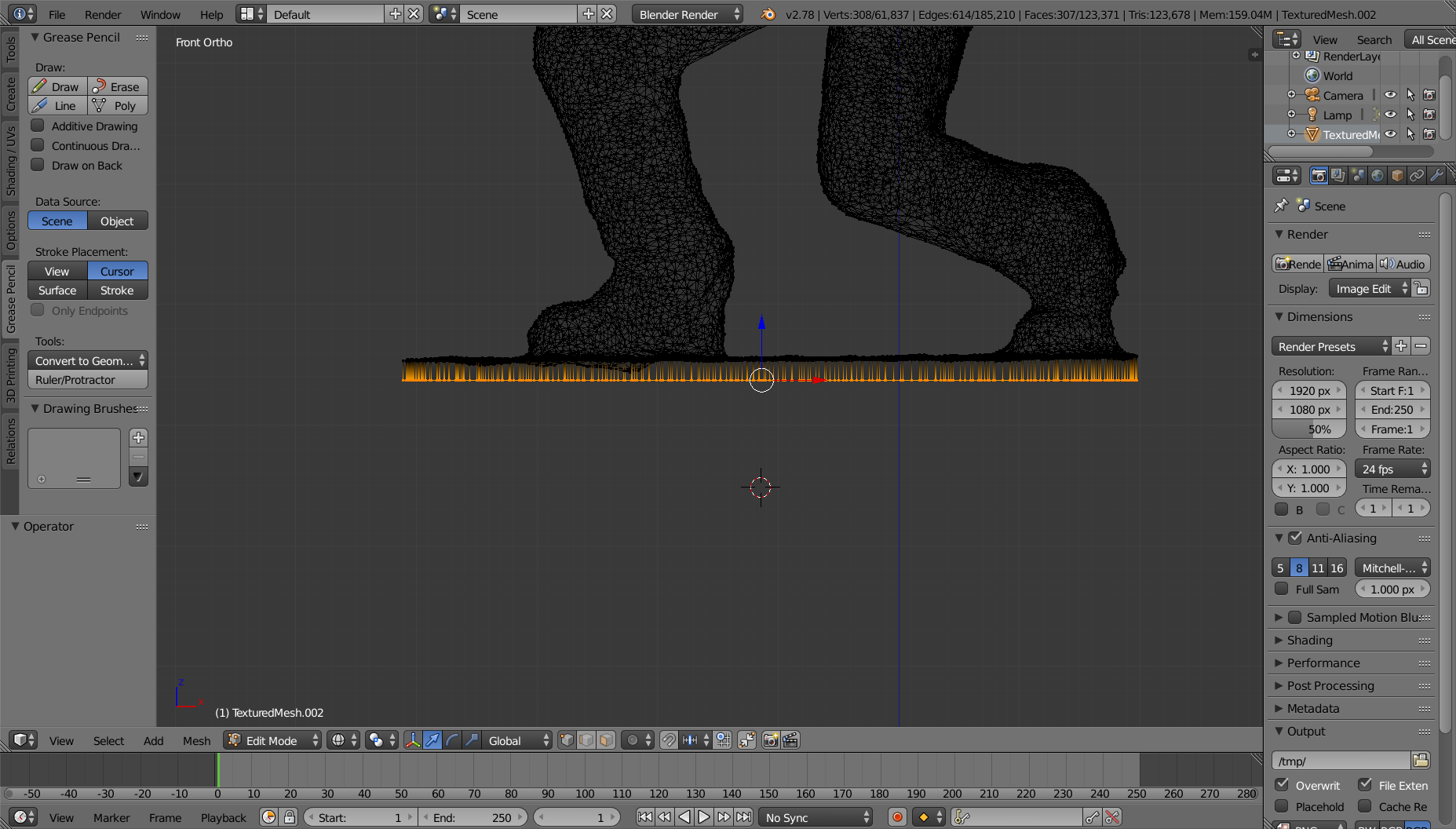
Task: Switch to vertex select mode
Action: [567, 740]
